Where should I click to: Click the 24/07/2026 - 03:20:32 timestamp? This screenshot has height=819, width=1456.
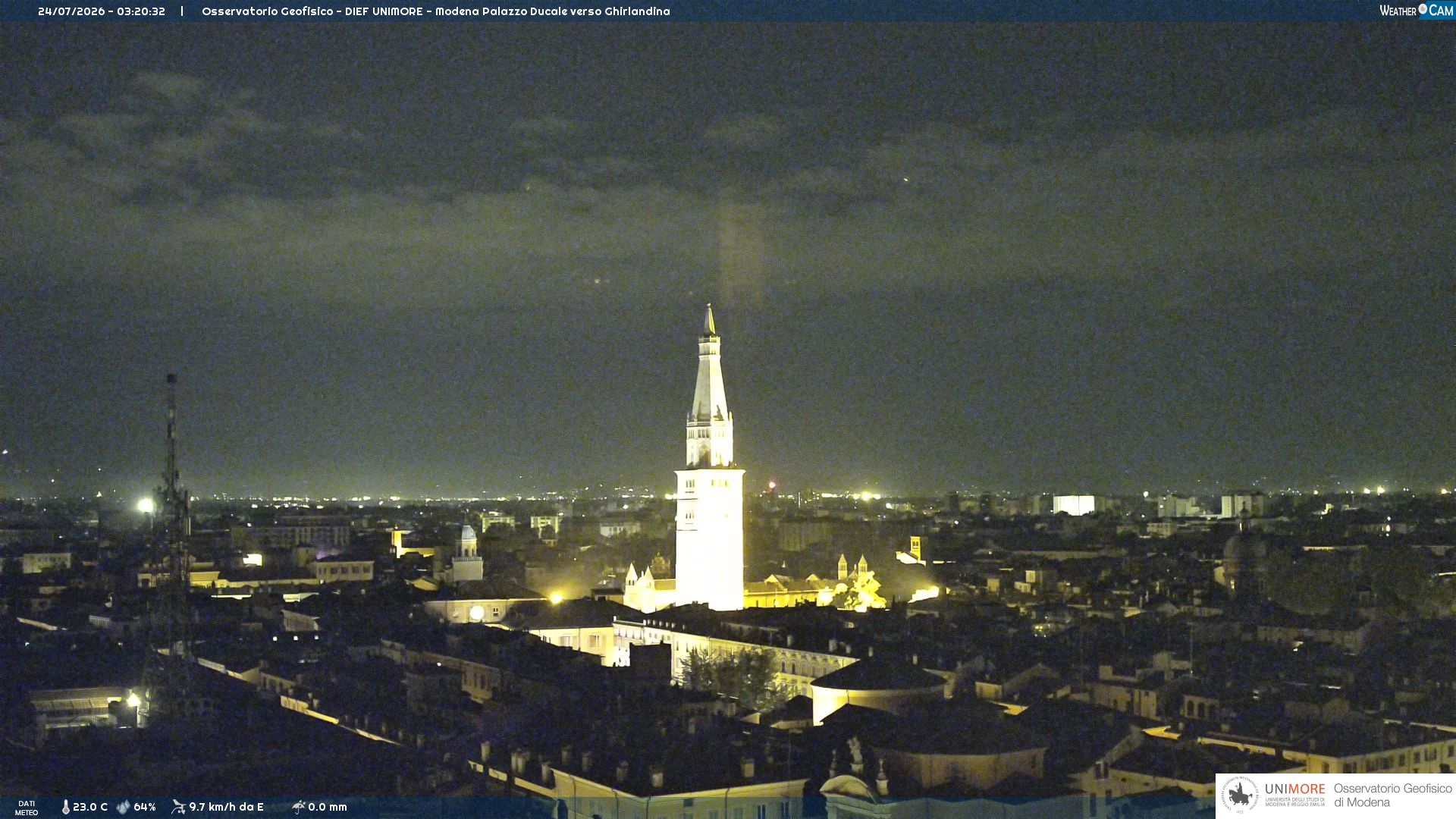(102, 11)
